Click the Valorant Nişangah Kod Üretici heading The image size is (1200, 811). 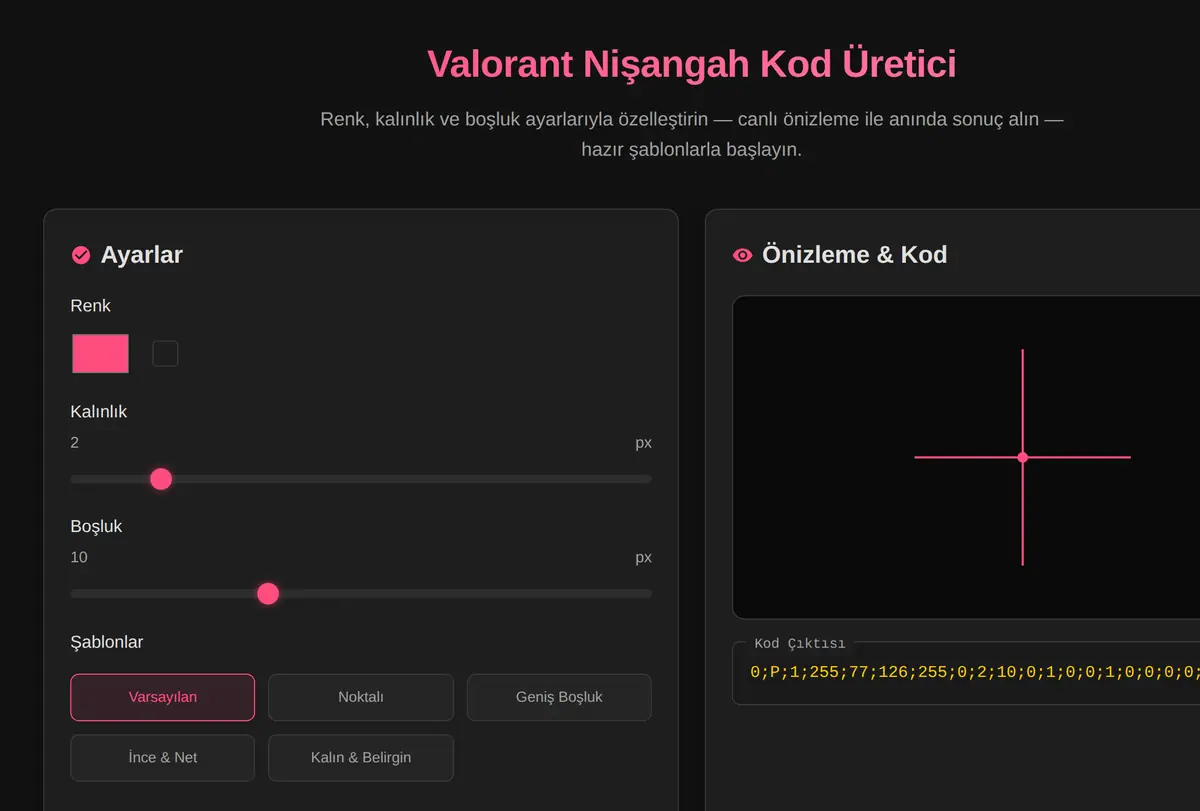(691, 64)
